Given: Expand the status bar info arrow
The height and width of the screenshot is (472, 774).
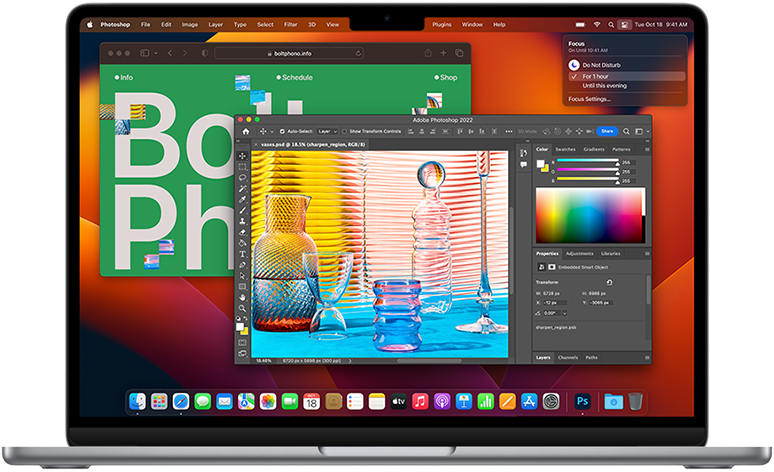Looking at the screenshot, I should [350, 361].
